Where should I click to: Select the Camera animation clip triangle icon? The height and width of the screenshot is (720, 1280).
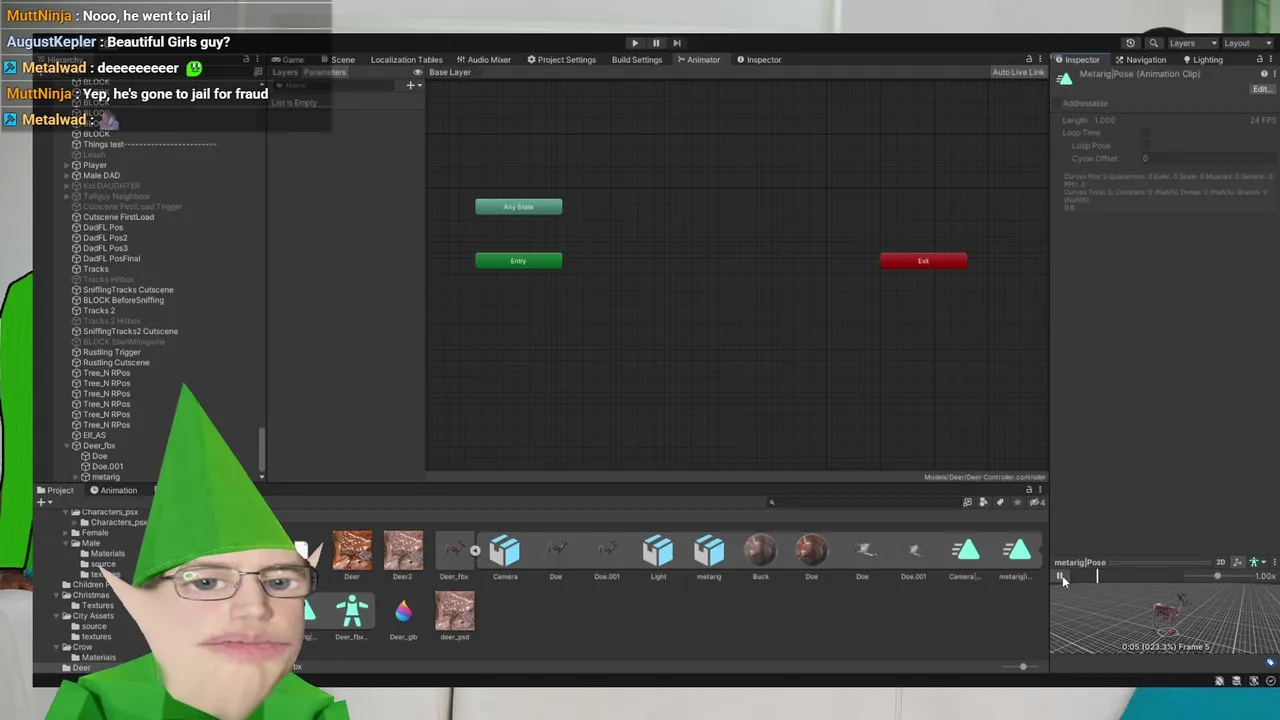965,550
